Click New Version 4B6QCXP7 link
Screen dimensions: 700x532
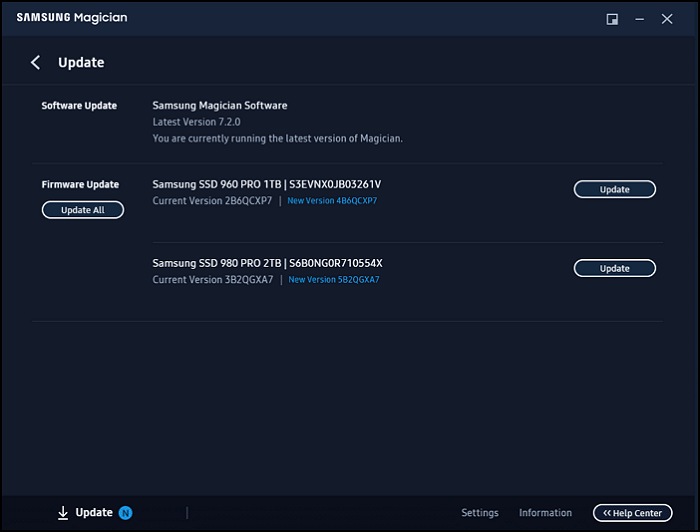332,201
